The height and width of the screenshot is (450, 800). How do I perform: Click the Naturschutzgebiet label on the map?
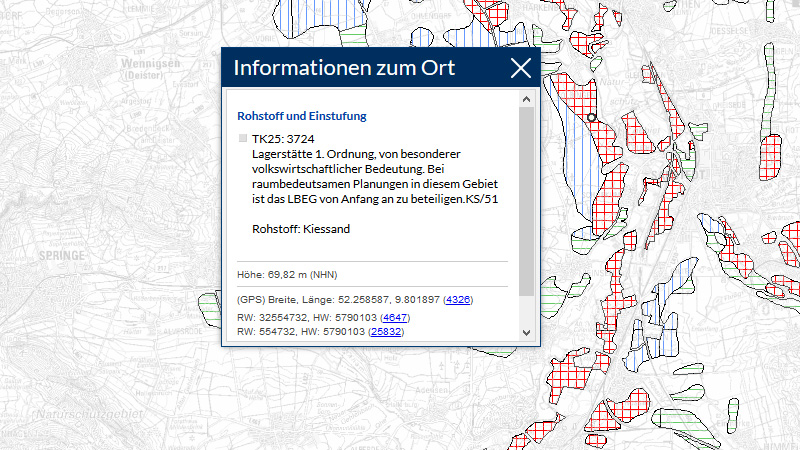pos(88,413)
